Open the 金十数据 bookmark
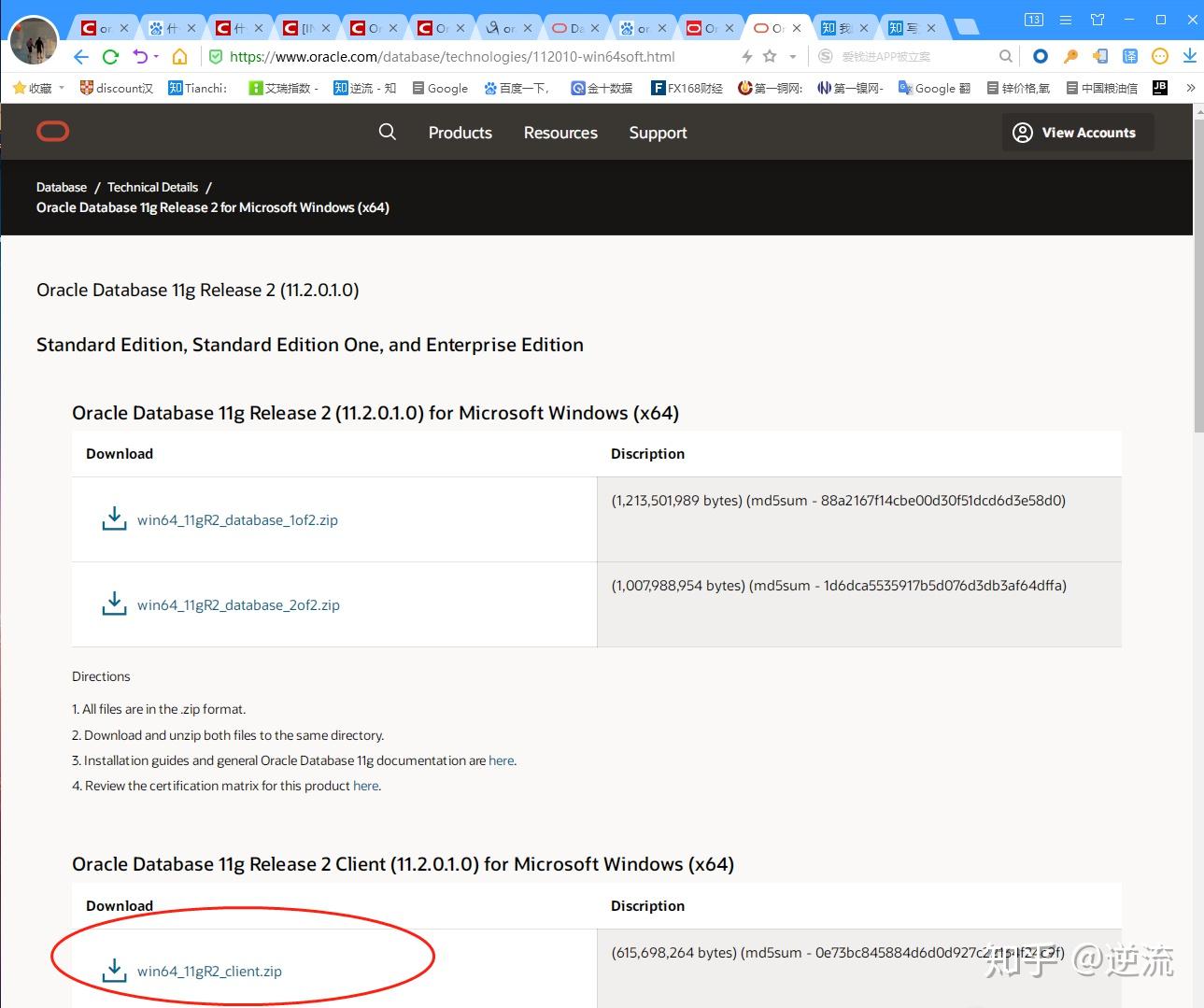1204x1008 pixels. (x=602, y=88)
